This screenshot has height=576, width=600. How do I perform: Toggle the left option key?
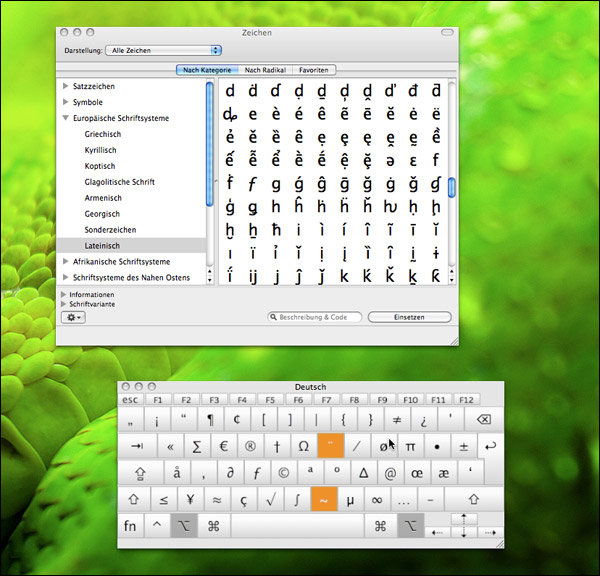tap(185, 525)
